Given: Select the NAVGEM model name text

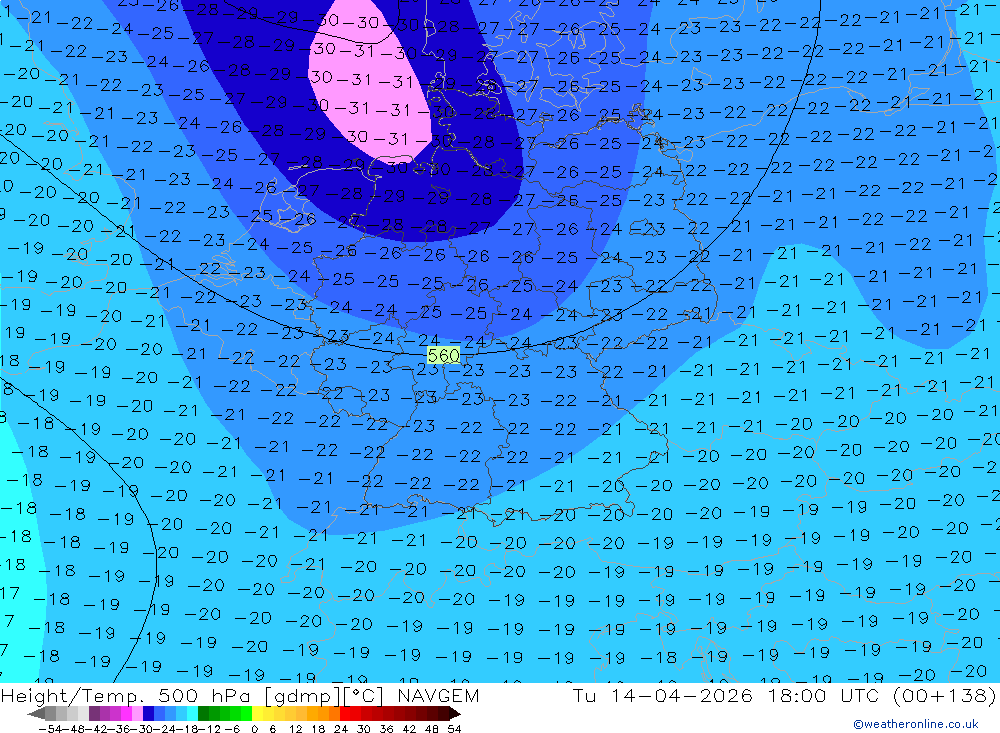Looking at the screenshot, I should pyautogui.click(x=438, y=695).
